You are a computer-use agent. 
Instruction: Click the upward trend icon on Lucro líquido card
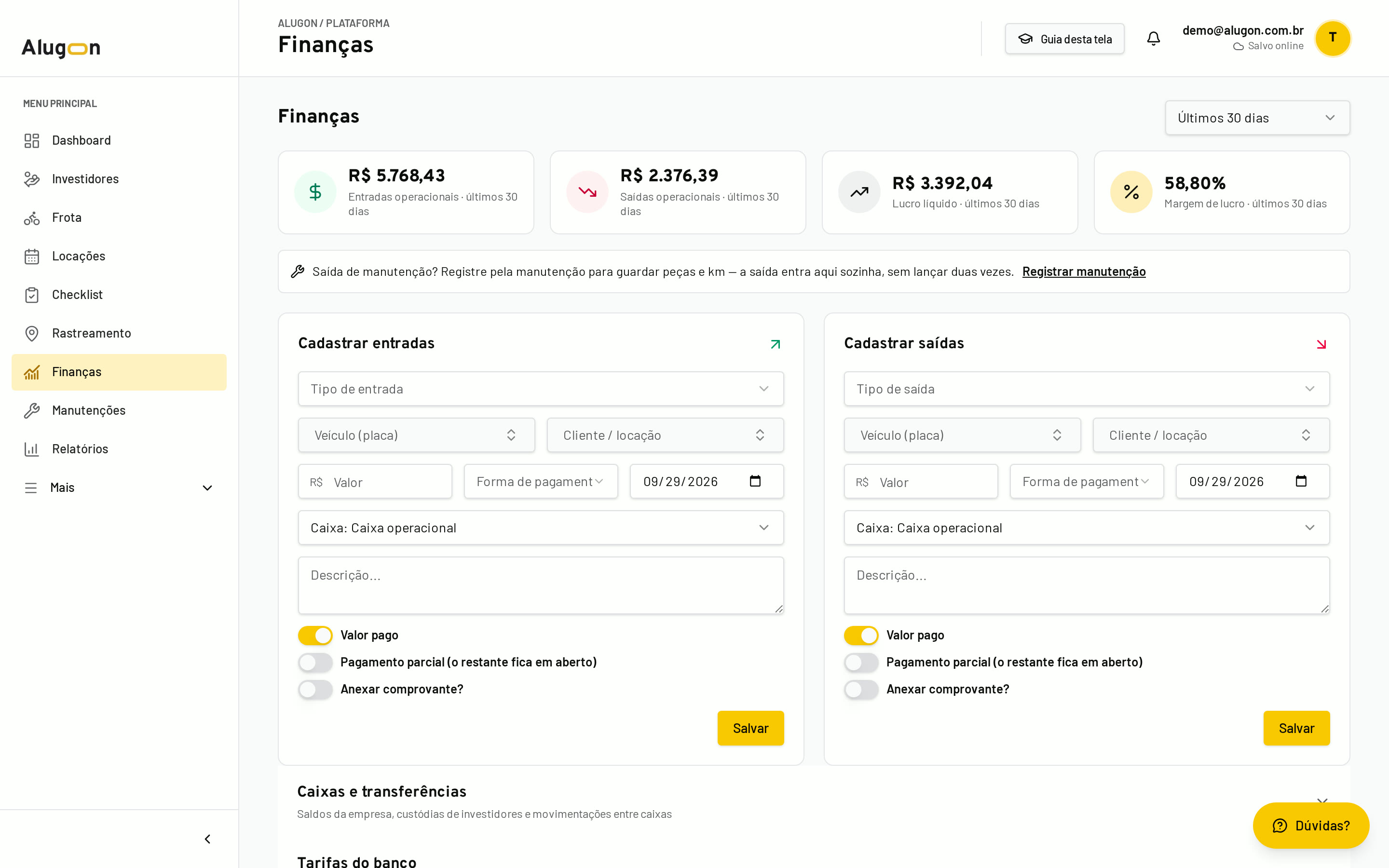tap(859, 192)
